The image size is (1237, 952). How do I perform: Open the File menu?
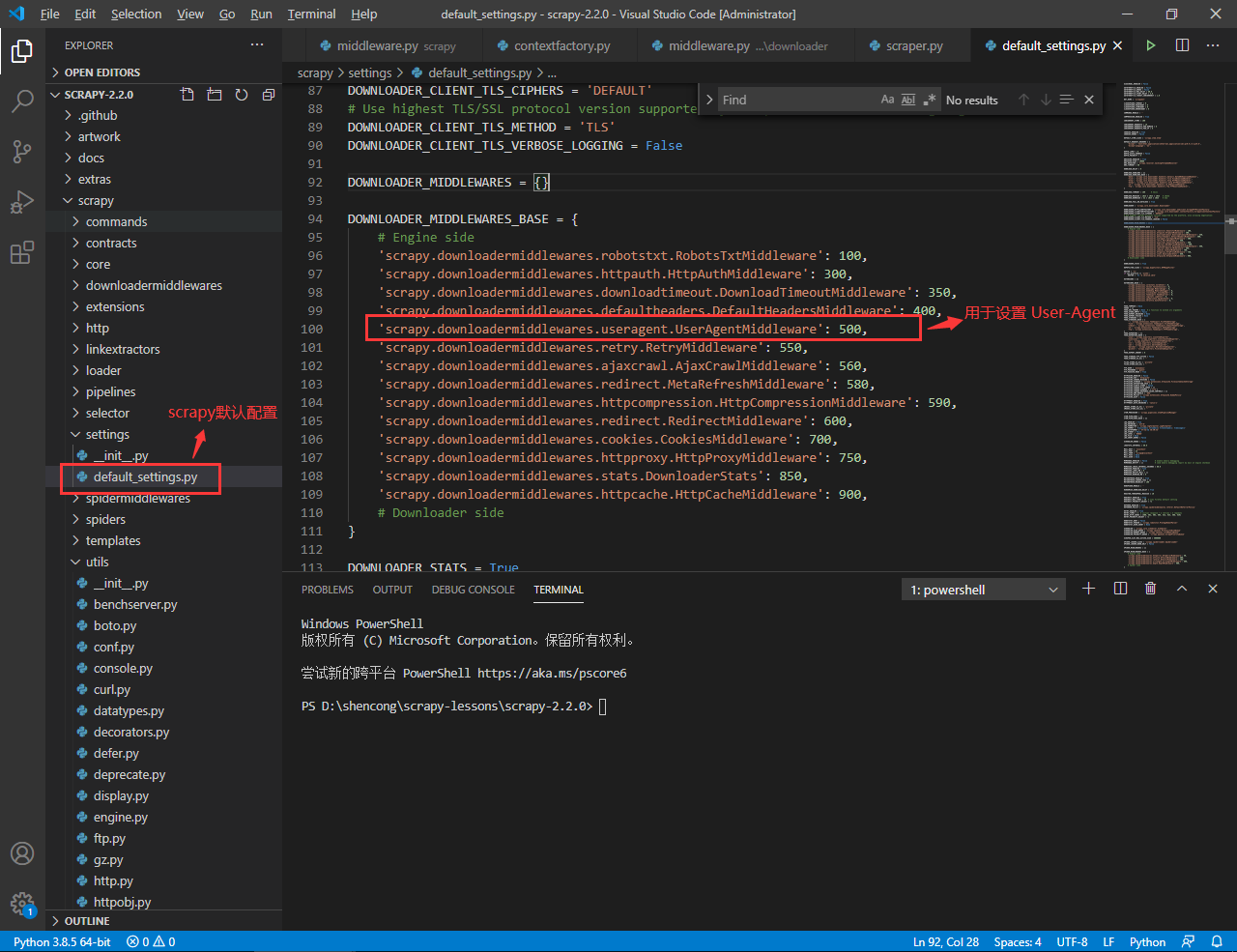point(50,14)
